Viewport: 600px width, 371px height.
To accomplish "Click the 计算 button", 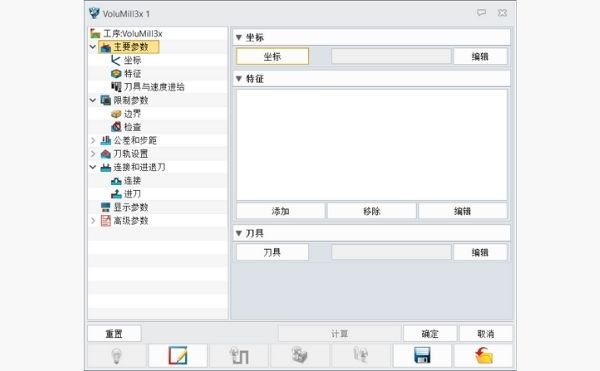I will point(339,334).
